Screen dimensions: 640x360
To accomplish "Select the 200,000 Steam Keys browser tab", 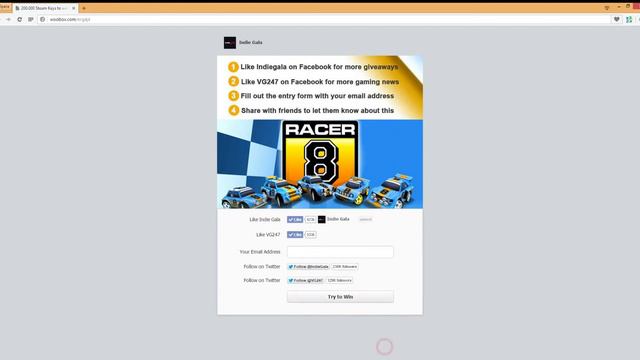I will [45, 8].
